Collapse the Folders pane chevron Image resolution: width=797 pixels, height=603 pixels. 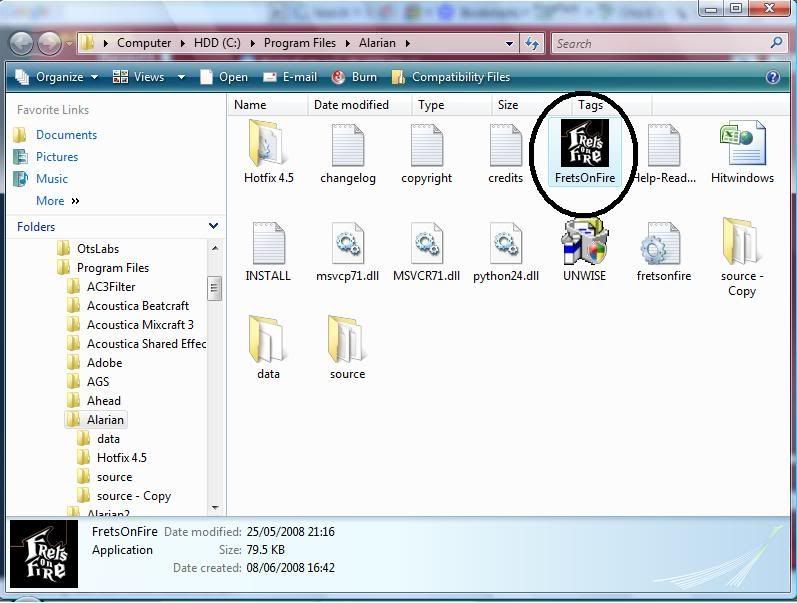click(213, 226)
